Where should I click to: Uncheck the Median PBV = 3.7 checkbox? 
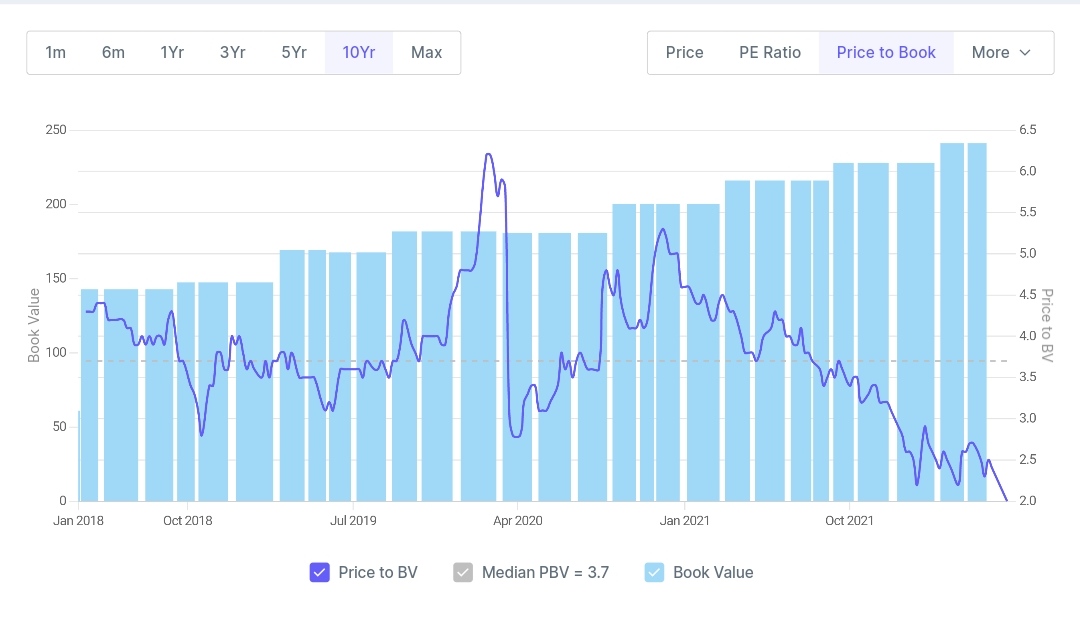(463, 573)
